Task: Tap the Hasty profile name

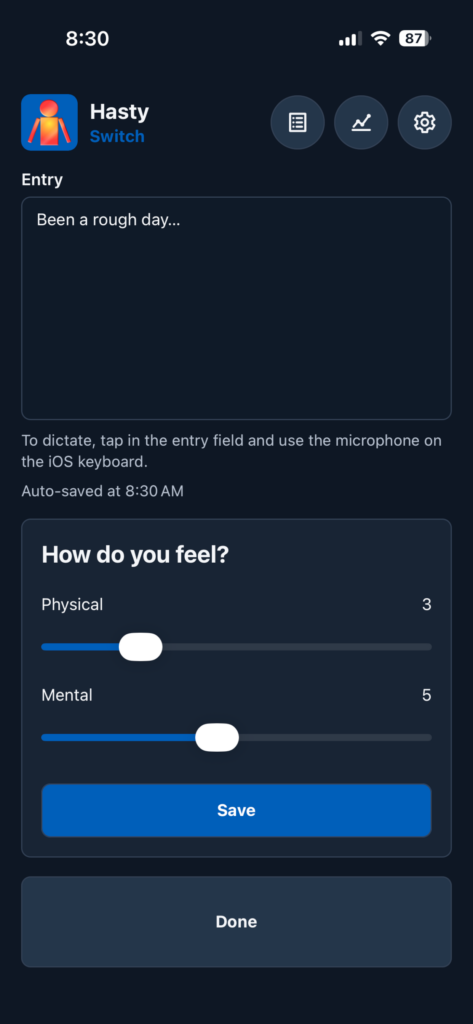Action: (x=119, y=112)
